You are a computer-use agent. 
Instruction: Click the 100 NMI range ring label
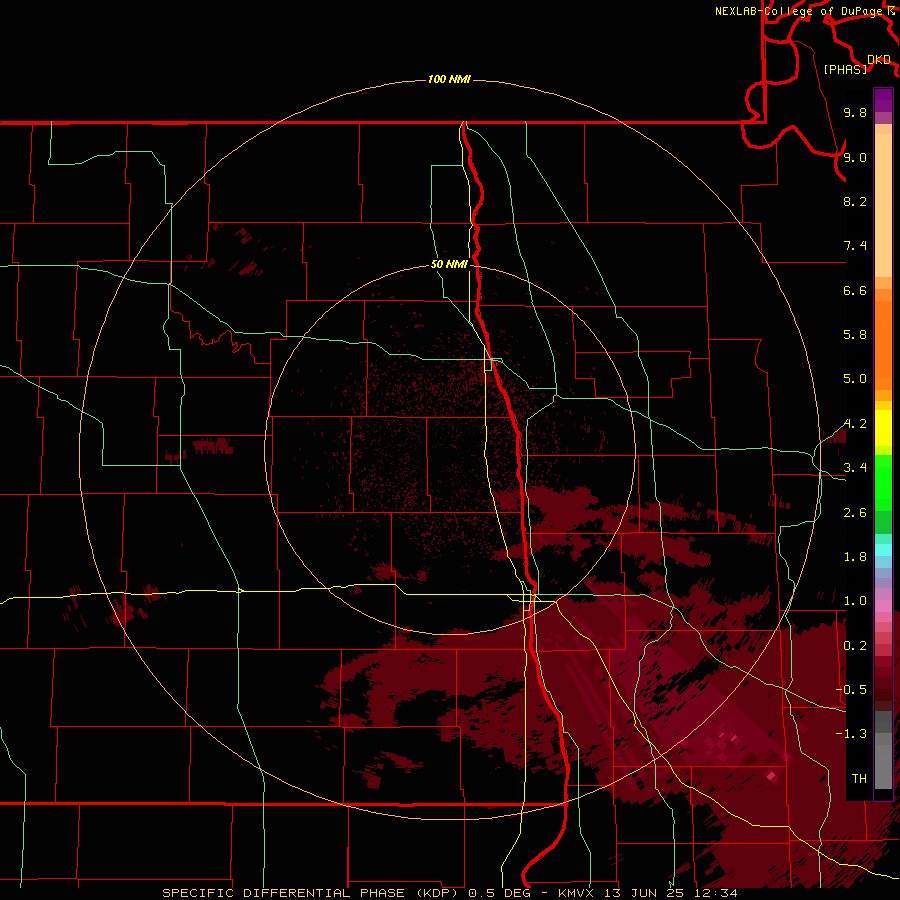[x=449, y=79]
